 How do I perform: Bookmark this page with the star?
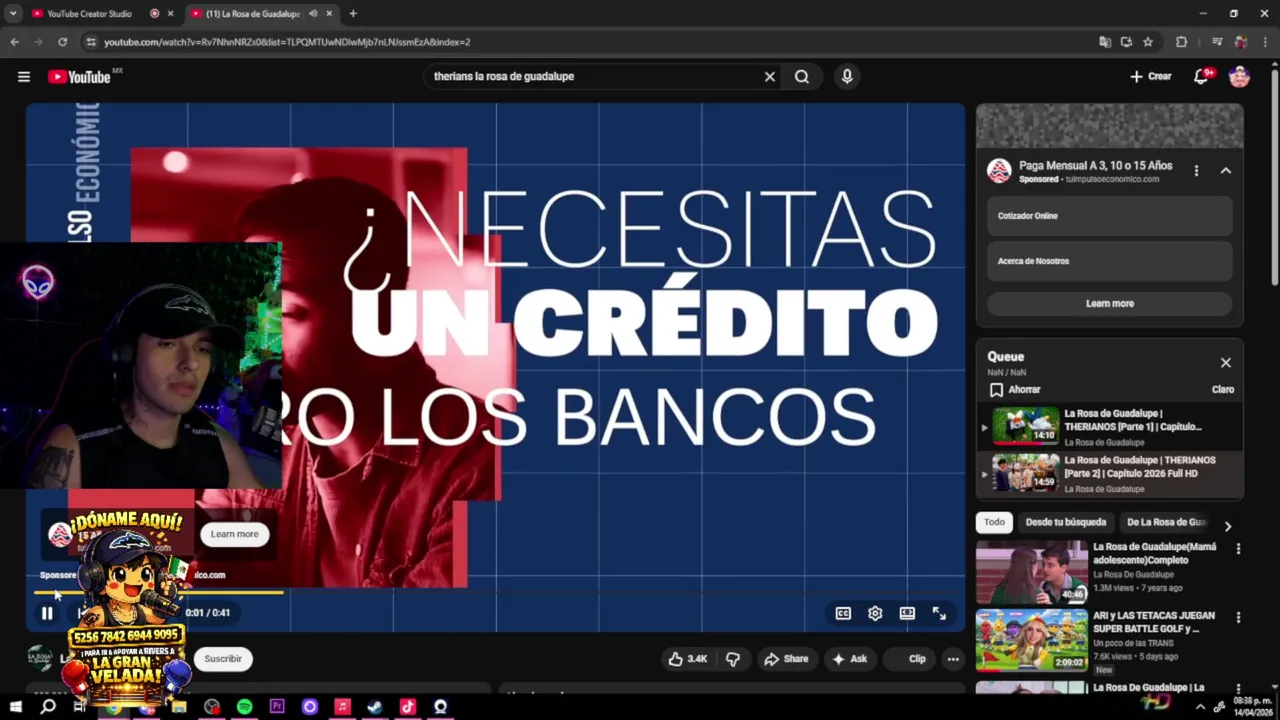coord(1148,42)
